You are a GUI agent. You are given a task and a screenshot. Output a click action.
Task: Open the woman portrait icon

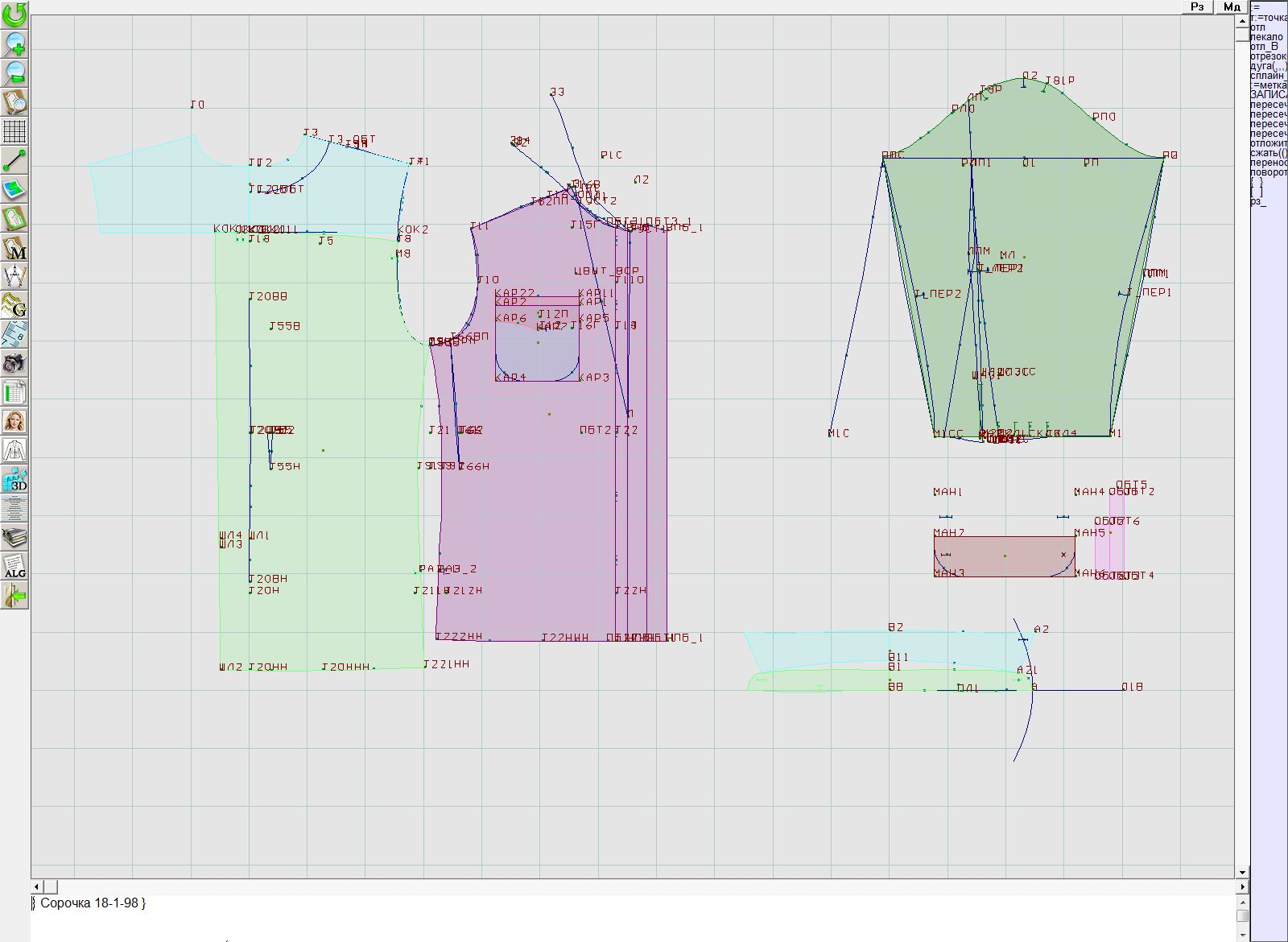click(x=14, y=422)
